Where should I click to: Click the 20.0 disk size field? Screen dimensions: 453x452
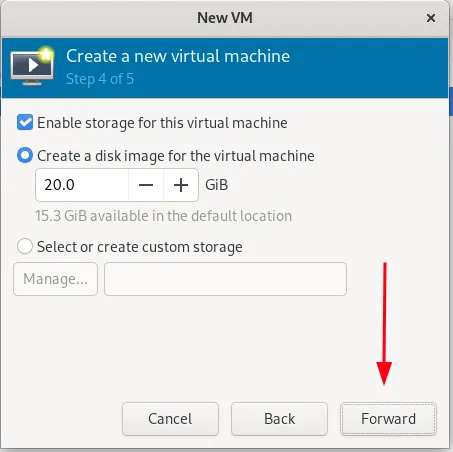point(82,185)
